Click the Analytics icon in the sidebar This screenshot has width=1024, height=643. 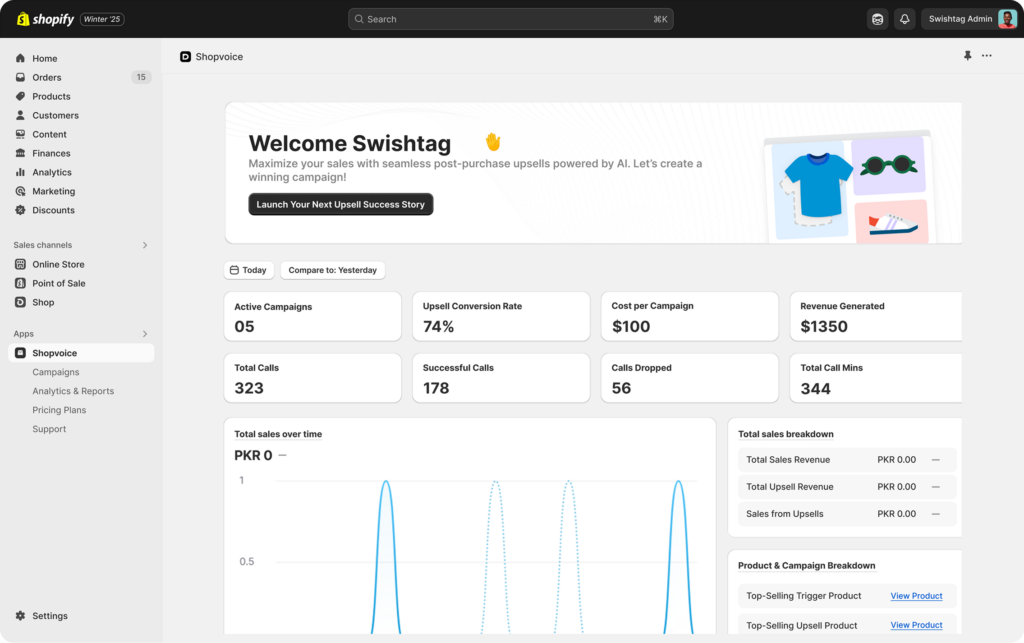point(21,172)
